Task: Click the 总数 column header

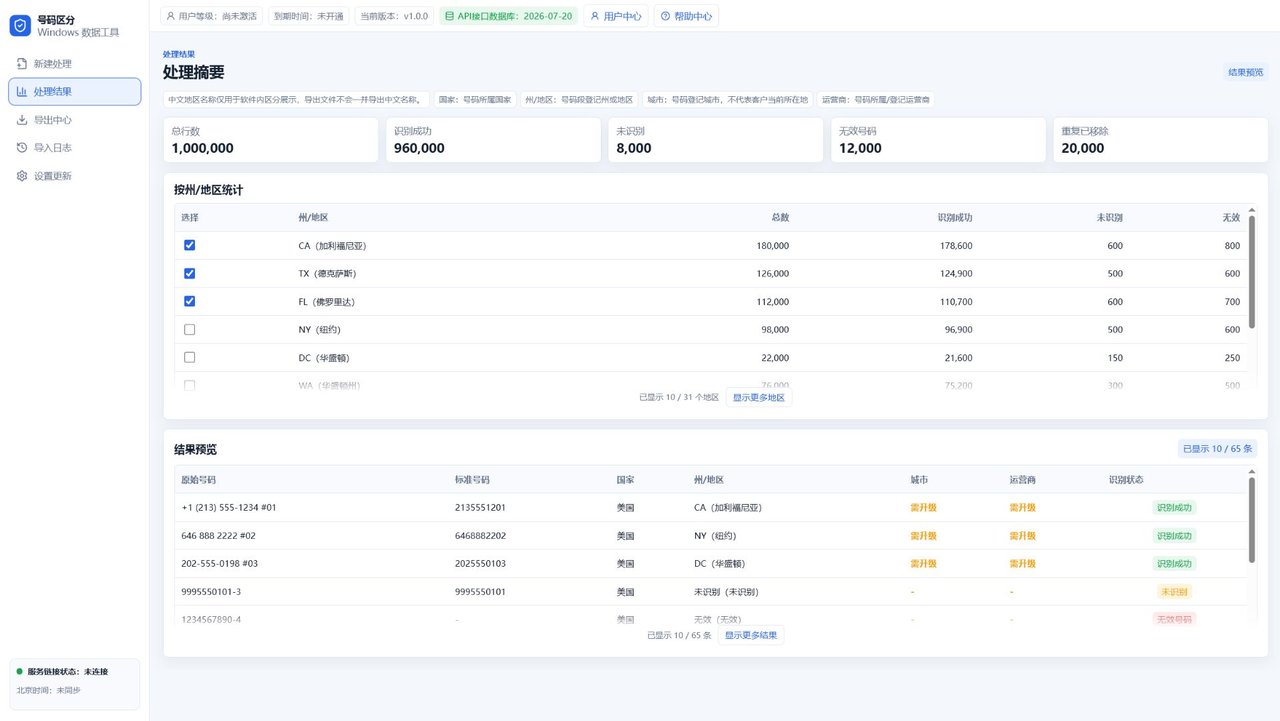Action: coord(780,218)
